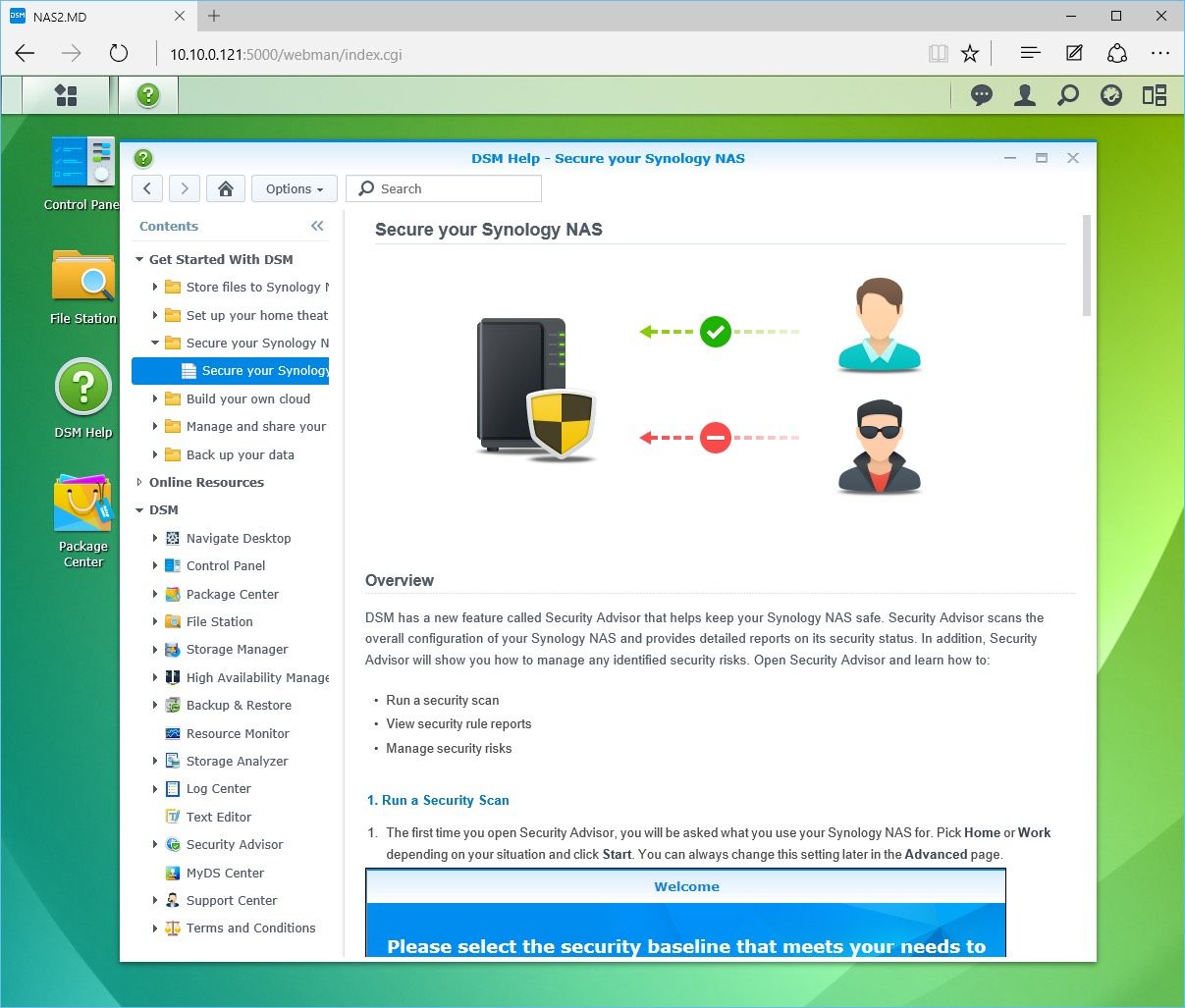
Task: Click the DSM Help taskbar button
Action: 148,95
